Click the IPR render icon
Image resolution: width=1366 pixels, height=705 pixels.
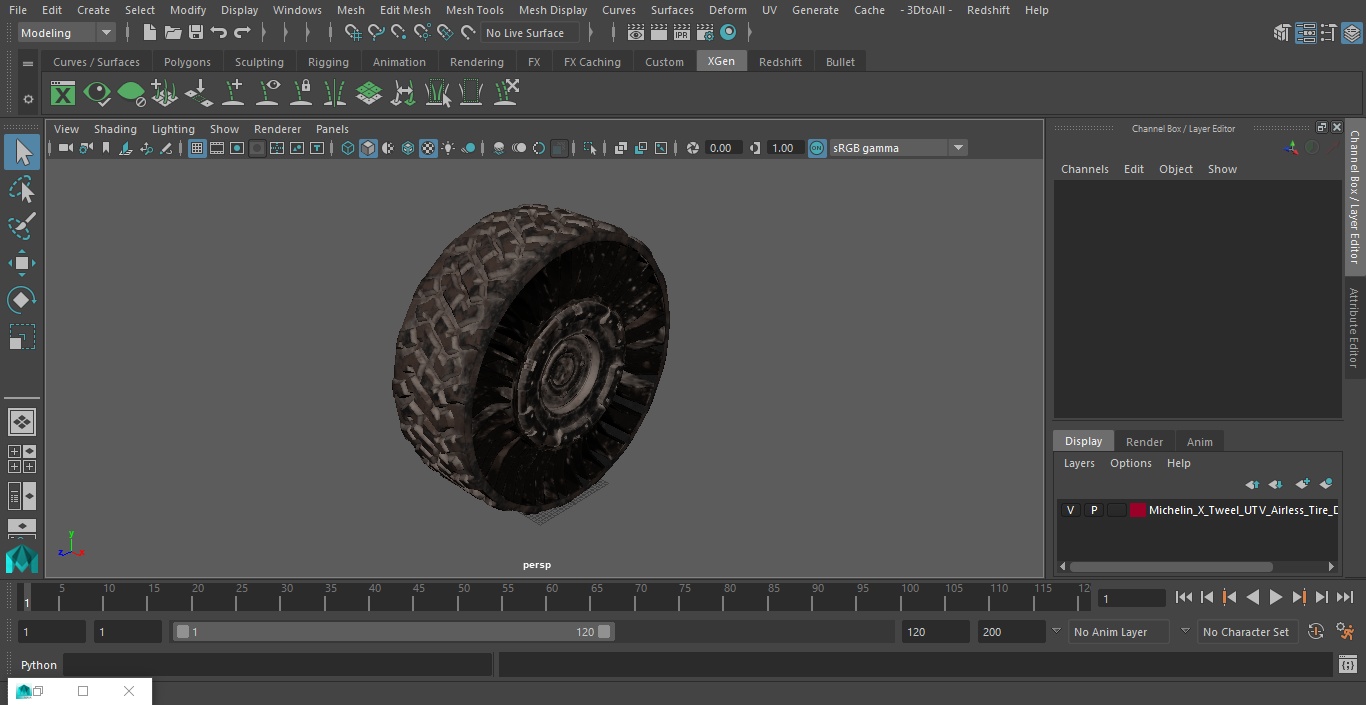click(682, 33)
